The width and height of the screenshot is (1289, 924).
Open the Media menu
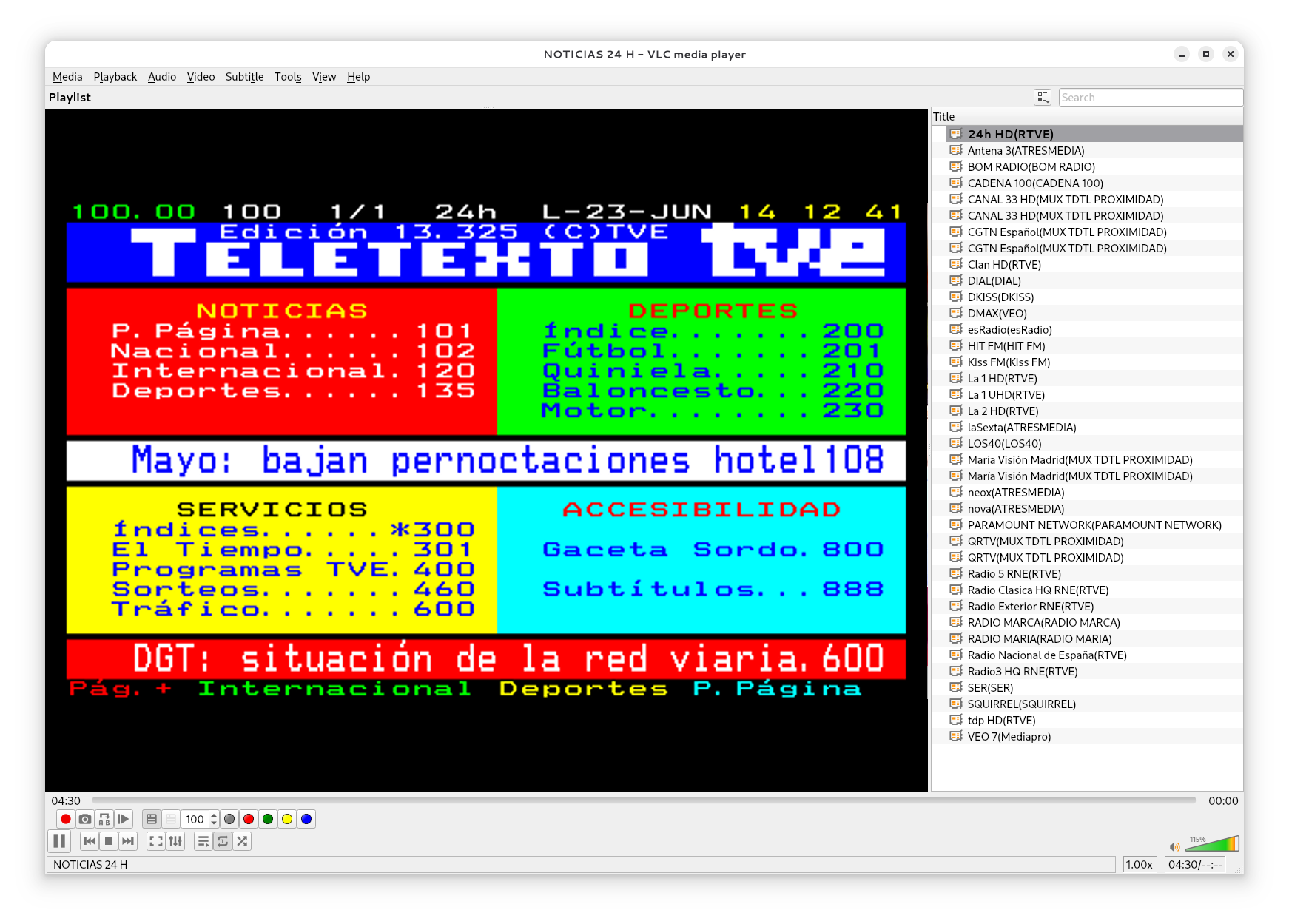67,77
